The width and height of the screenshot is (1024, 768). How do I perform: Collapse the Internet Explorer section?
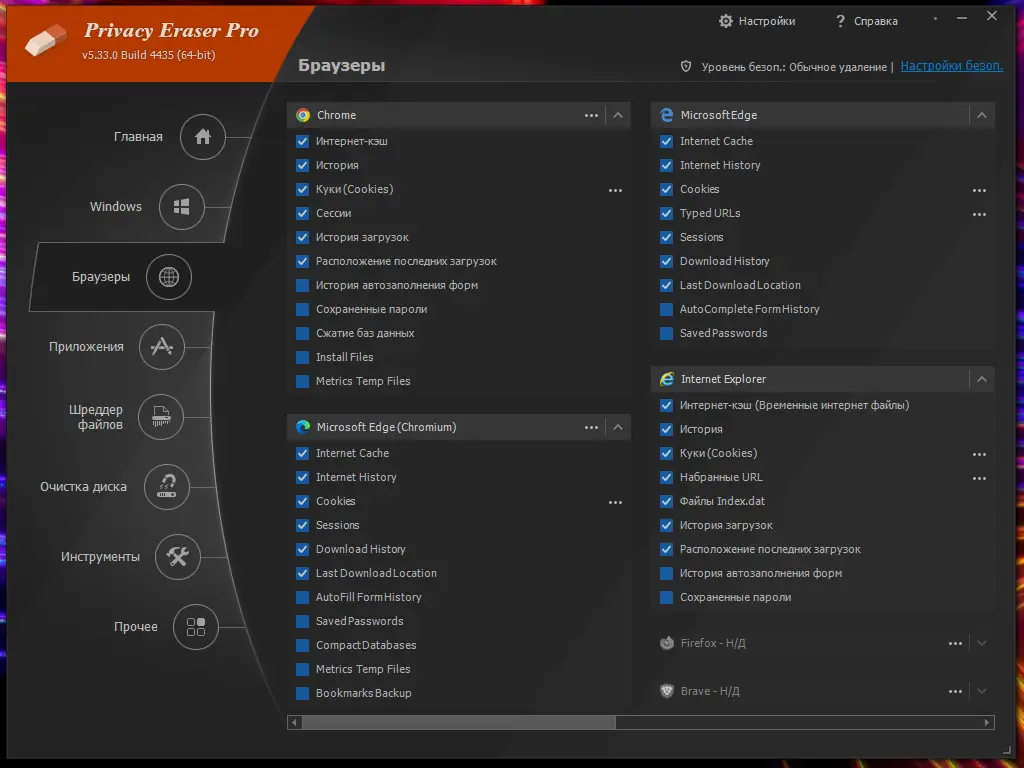point(982,379)
